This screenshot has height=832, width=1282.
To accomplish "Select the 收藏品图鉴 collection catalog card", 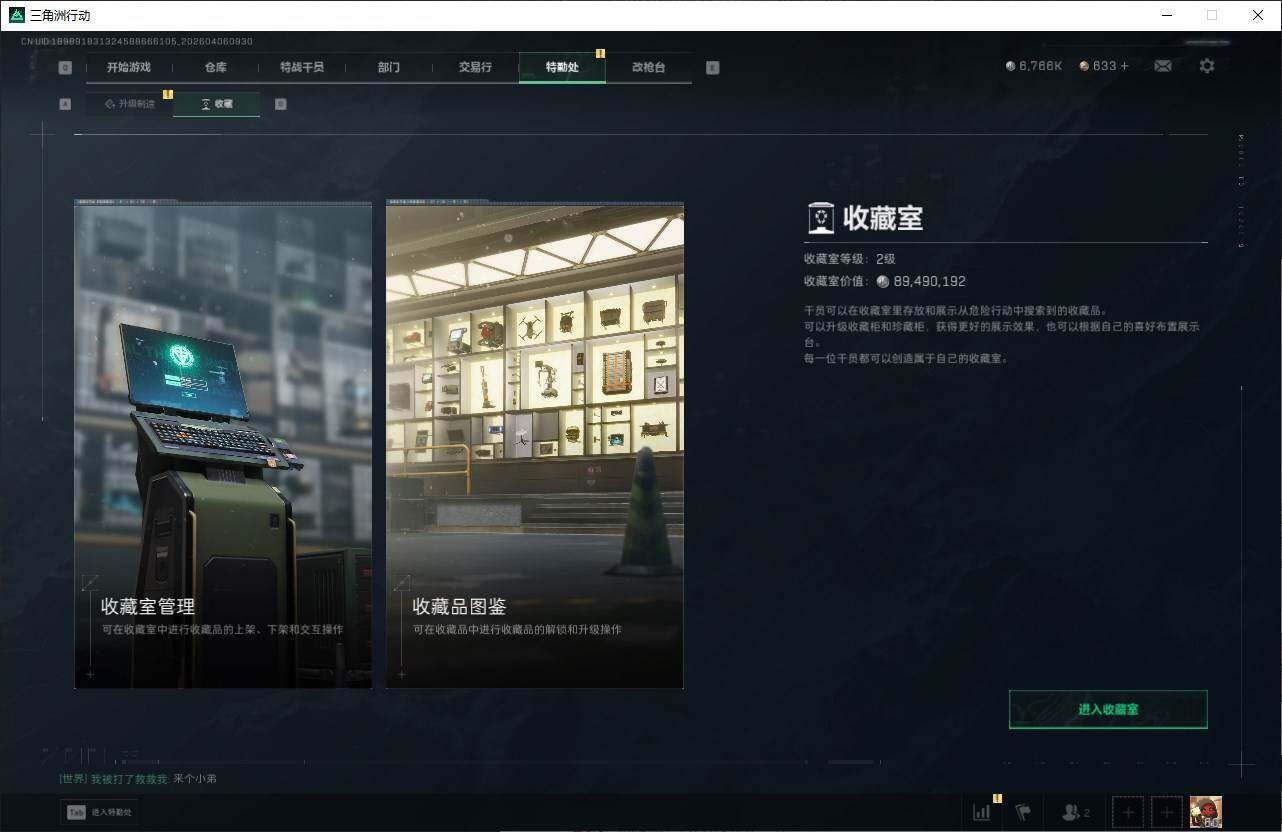I will coord(534,445).
